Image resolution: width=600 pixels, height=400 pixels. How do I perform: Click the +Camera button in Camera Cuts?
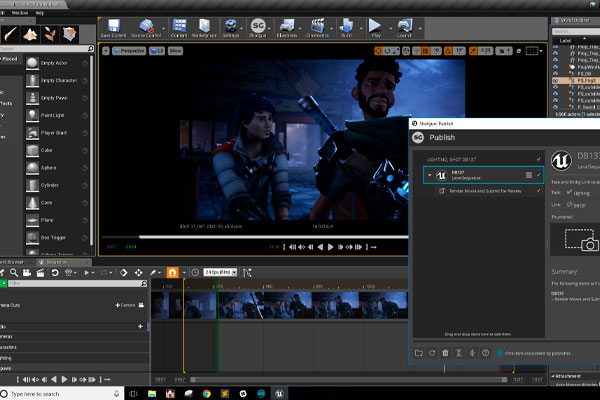click(126, 305)
